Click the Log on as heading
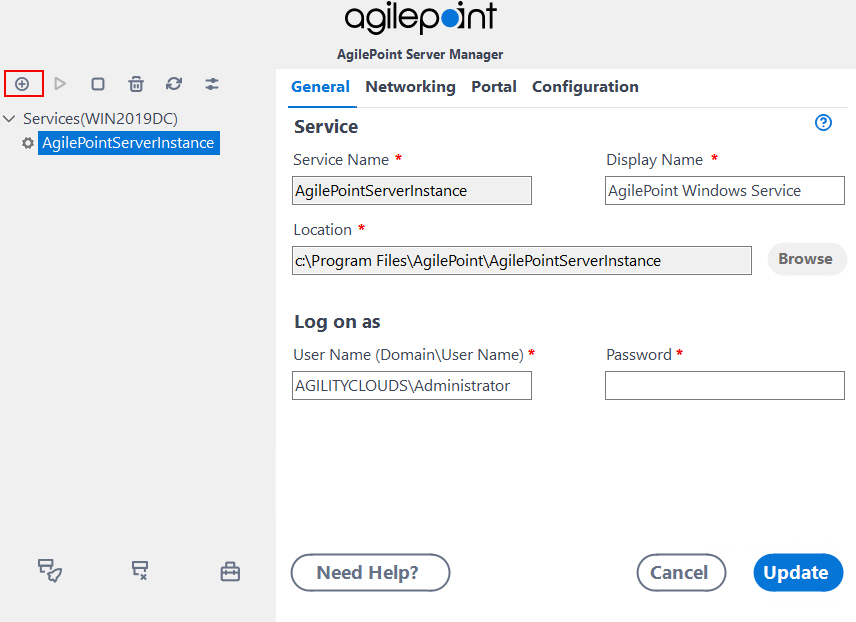 point(337,322)
